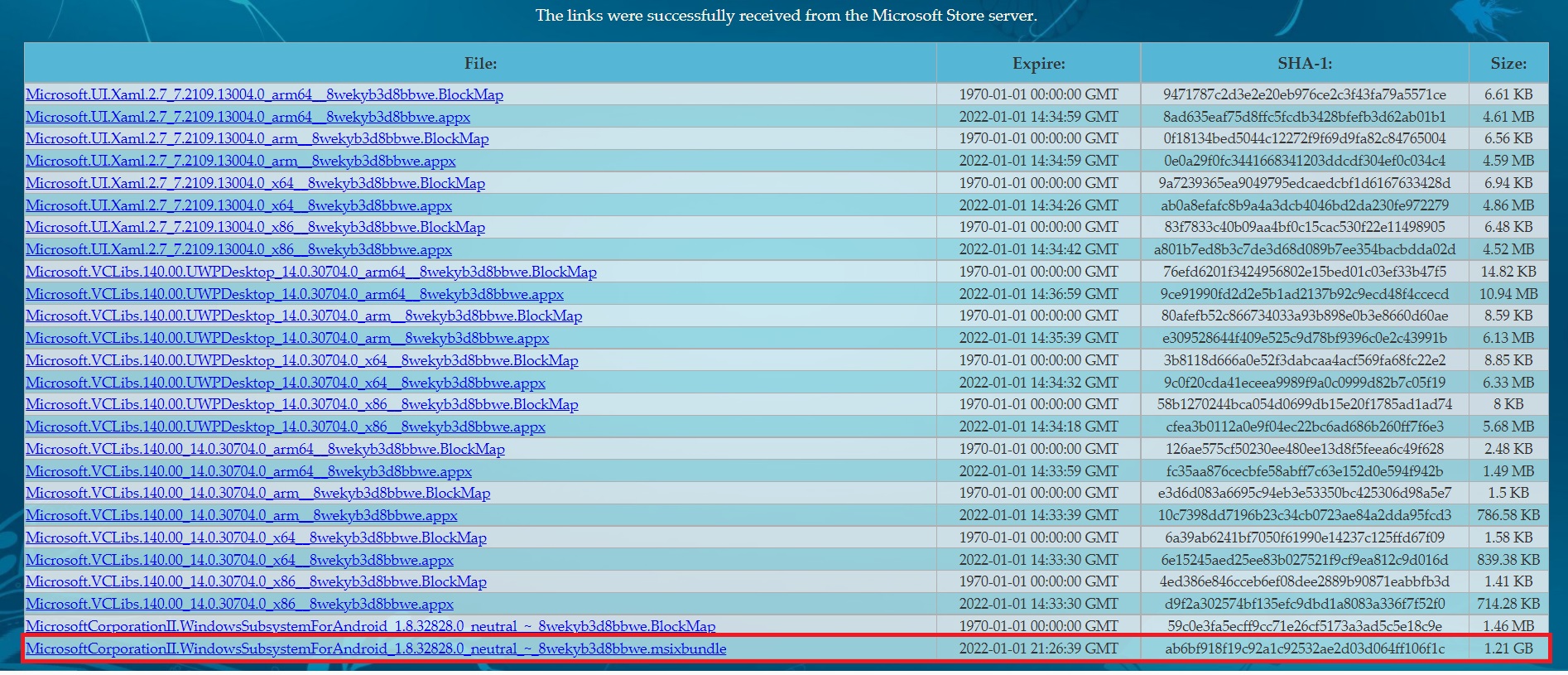Screen dimensions: 1568x675
Task: Download the Microsoft.UI.Xaml.2.7 arm64 appx file
Action: (248, 117)
